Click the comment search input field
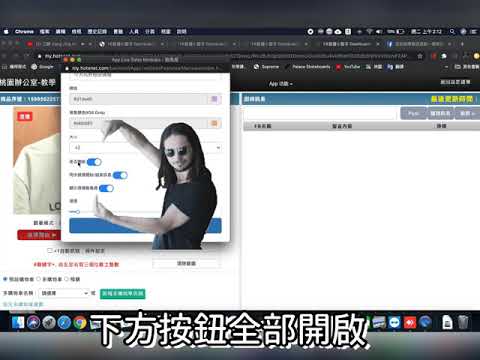Viewport: 480px width, 360px height. [x=321, y=114]
